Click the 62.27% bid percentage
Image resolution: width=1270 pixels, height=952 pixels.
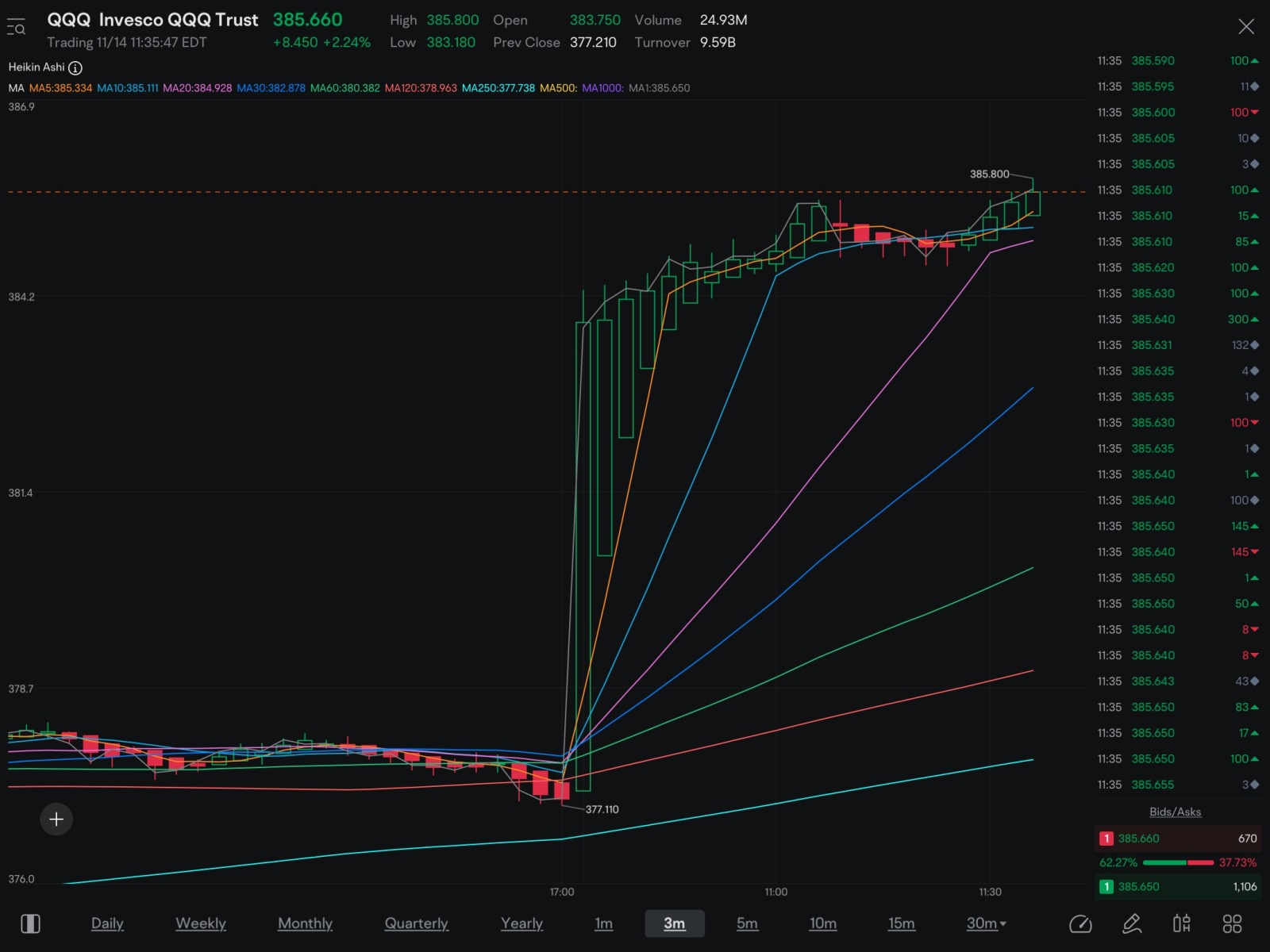click(1118, 862)
